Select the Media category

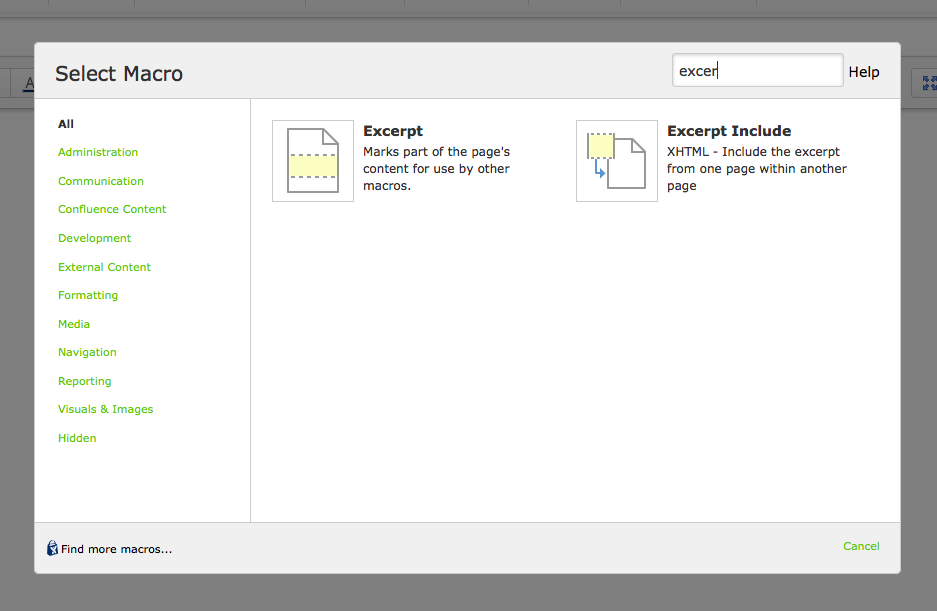point(73,323)
